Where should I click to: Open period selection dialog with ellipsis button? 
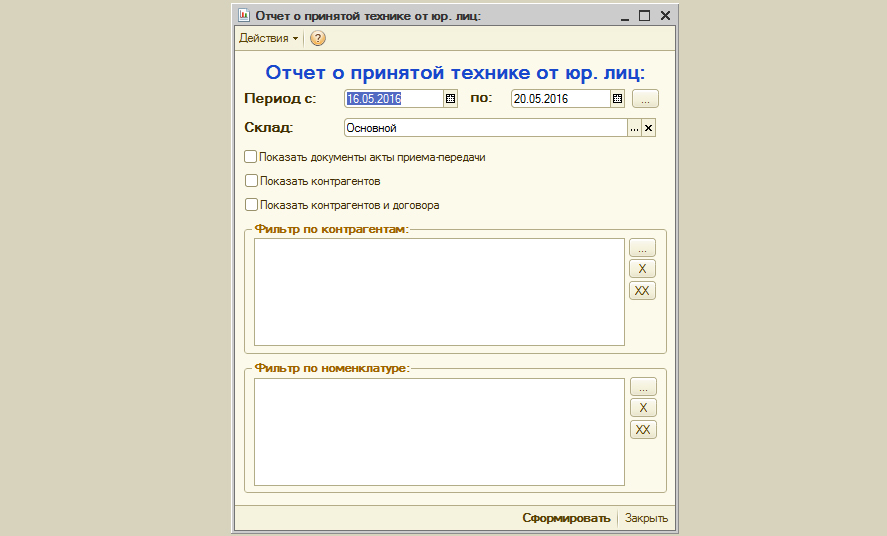(646, 99)
